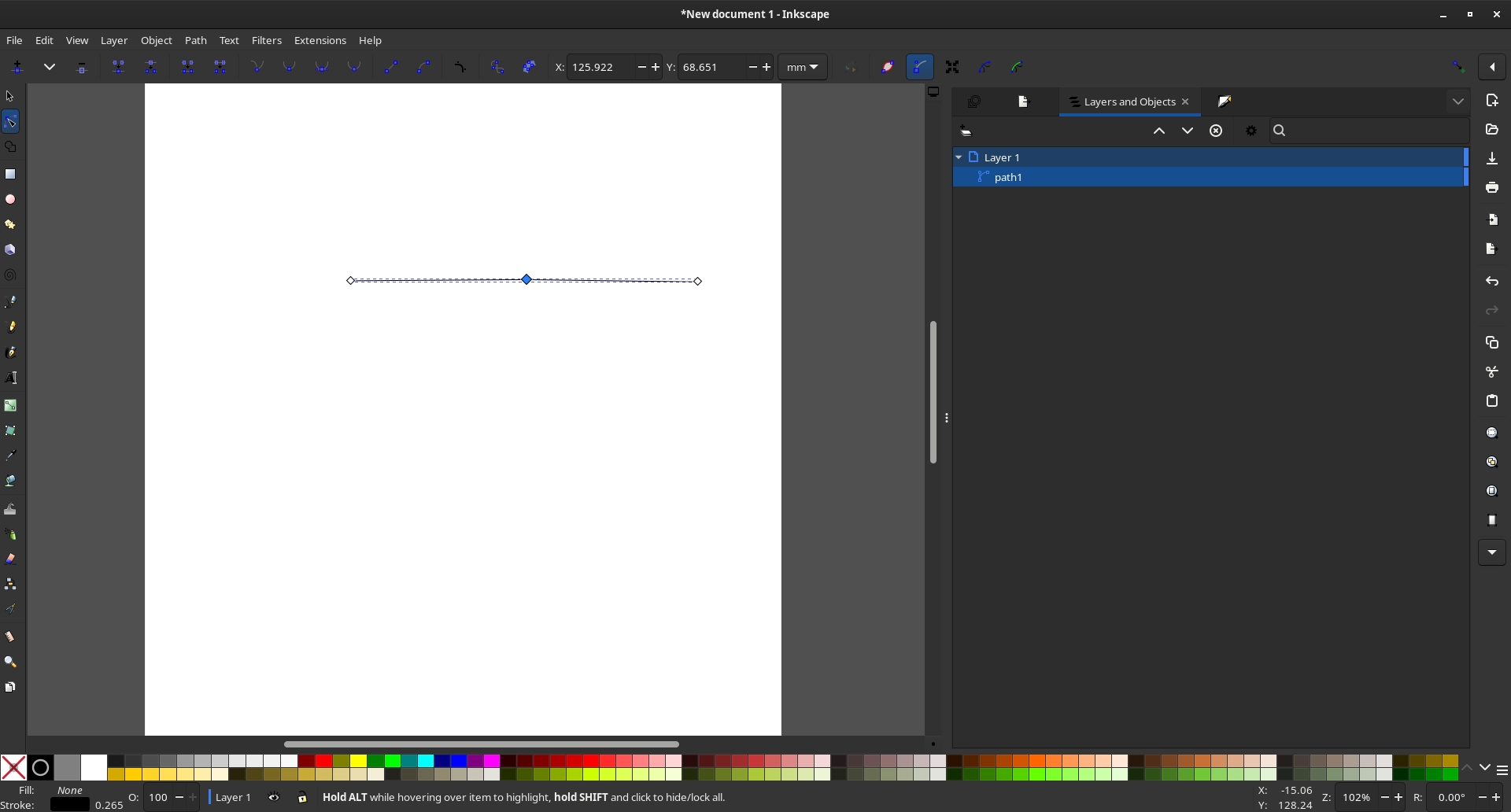The width and height of the screenshot is (1511, 812).
Task: Select the Zoom magnifier tool
Action: 10,662
